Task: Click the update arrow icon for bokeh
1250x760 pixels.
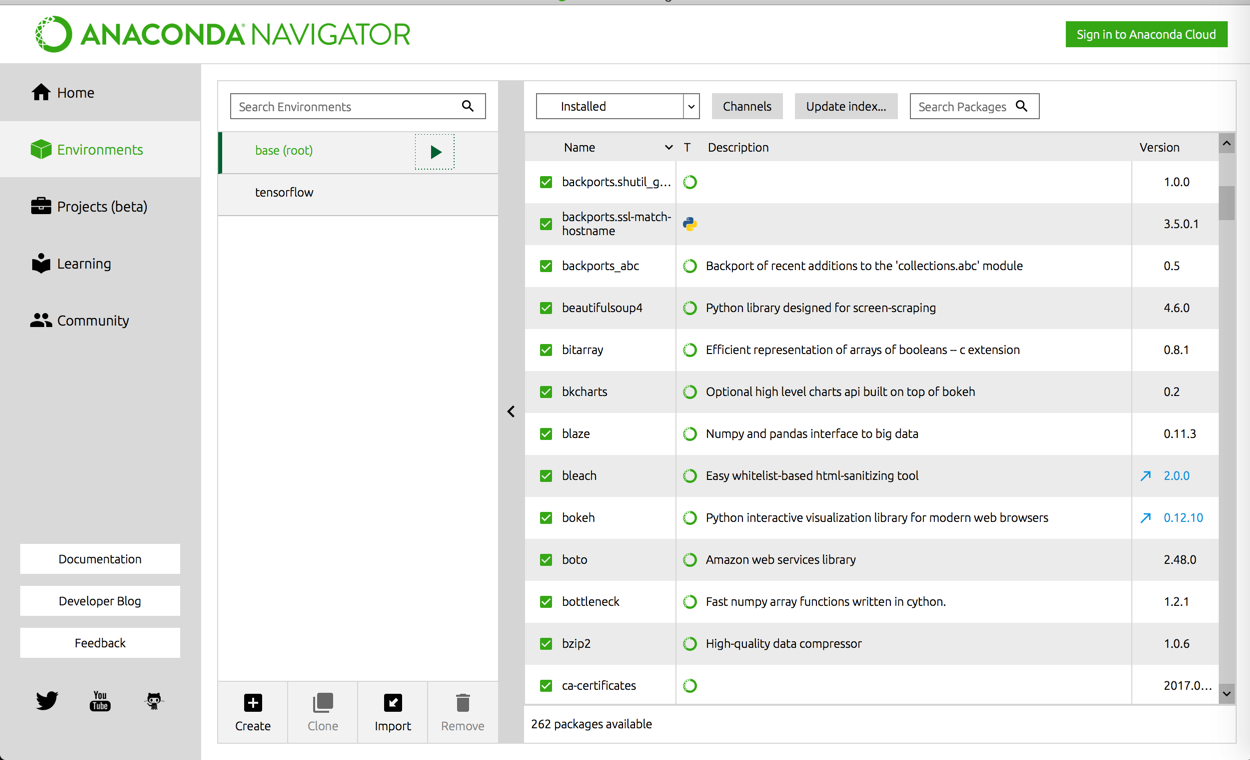Action: point(1146,518)
